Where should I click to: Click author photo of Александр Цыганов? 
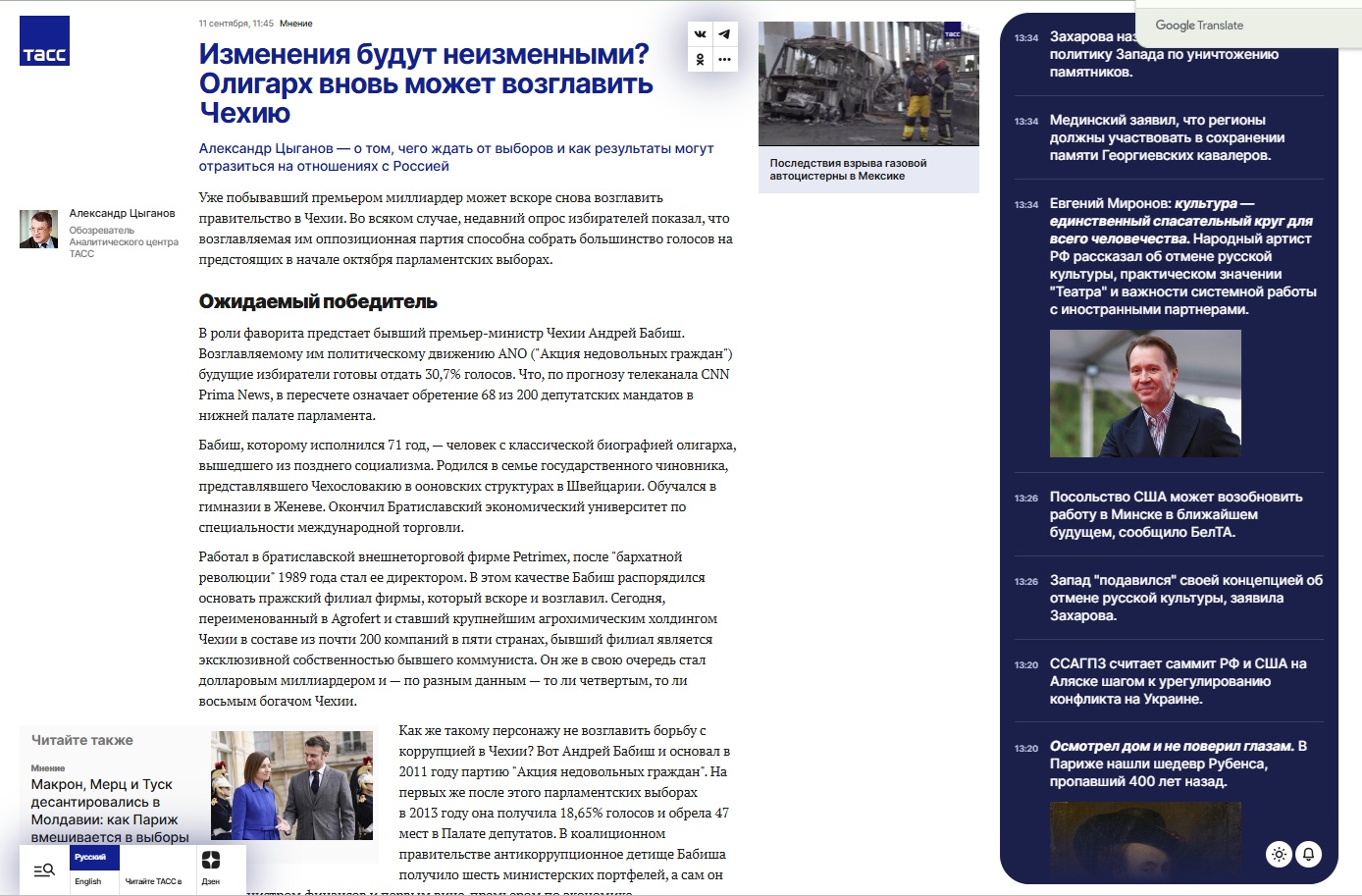click(x=39, y=230)
